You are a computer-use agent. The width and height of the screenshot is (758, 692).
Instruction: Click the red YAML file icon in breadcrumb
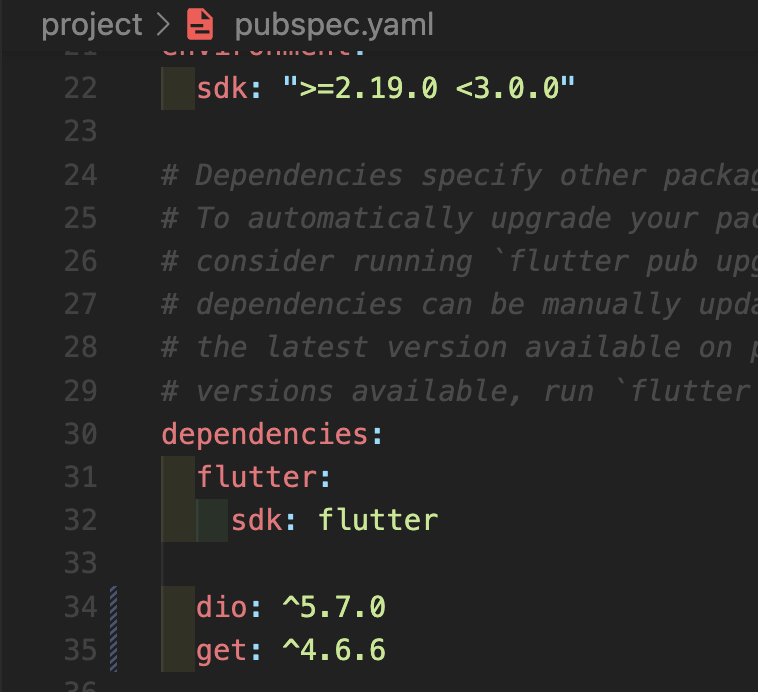coord(200,24)
